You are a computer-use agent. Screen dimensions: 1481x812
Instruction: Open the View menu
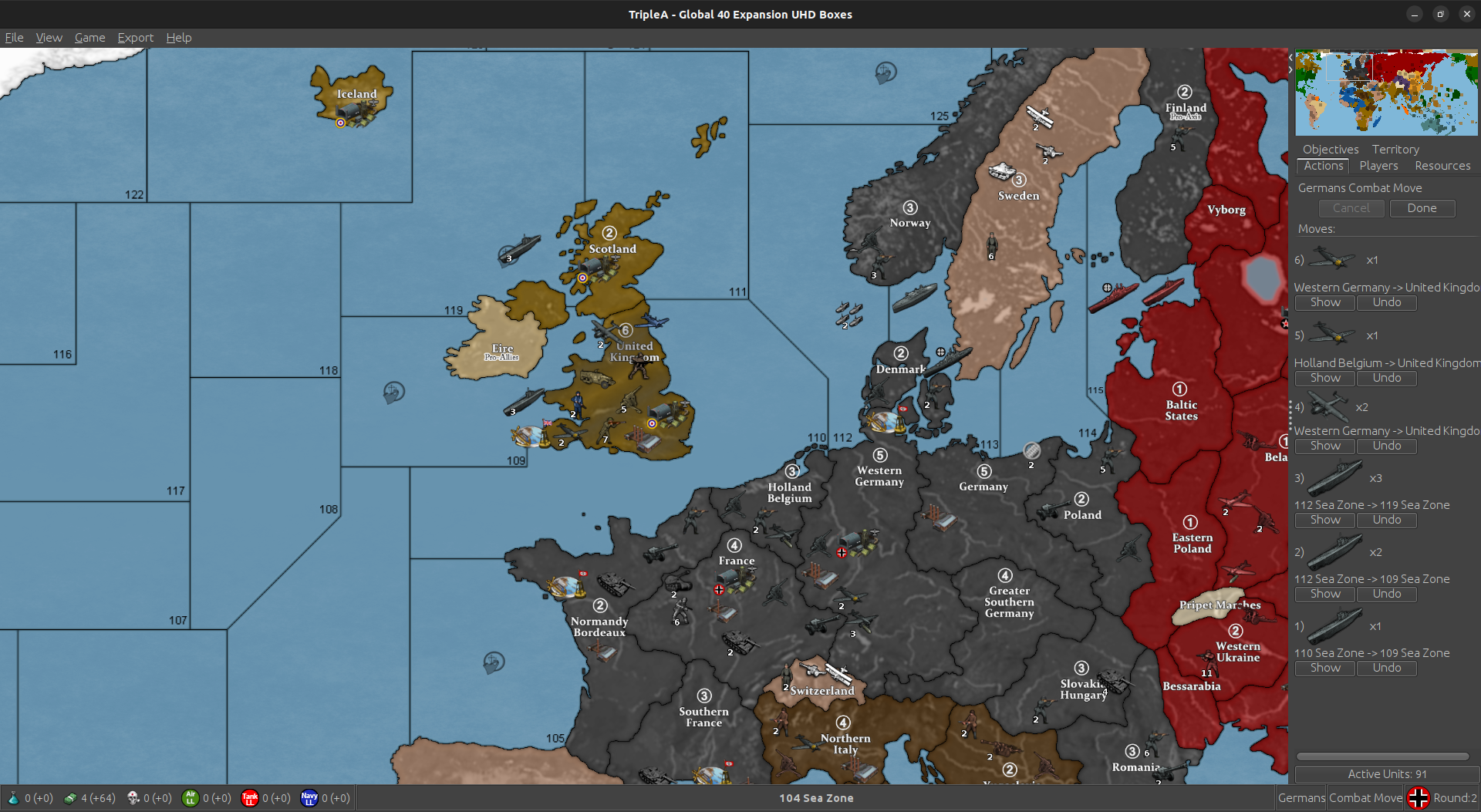click(49, 37)
